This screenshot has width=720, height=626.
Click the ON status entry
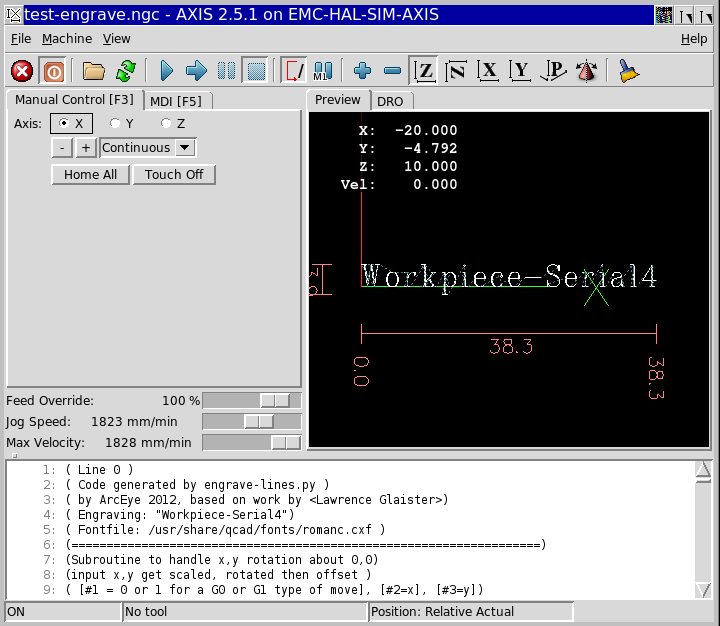[x=63, y=612]
